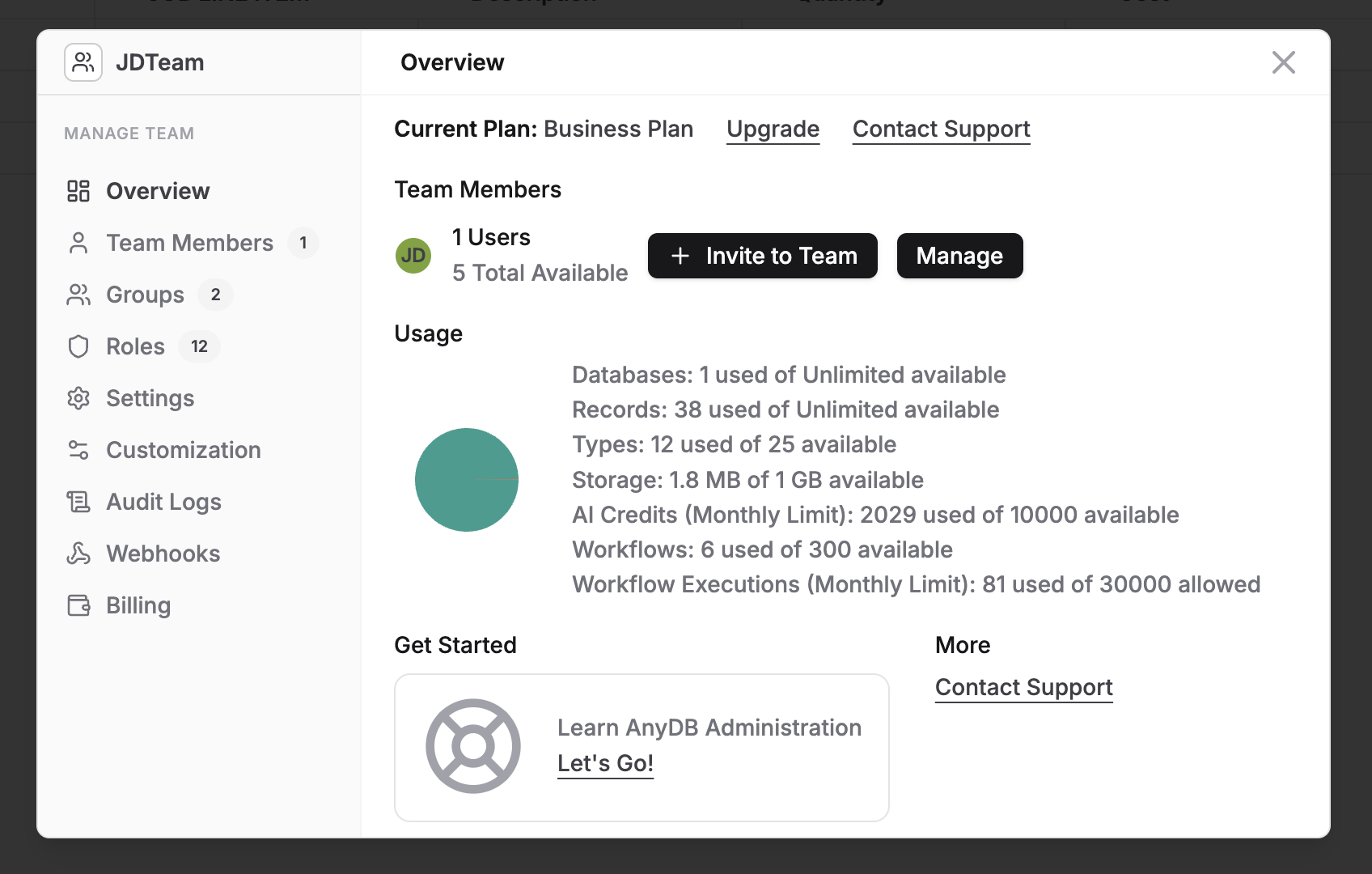Select the Audit Logs icon
The image size is (1372, 874).
click(78, 502)
